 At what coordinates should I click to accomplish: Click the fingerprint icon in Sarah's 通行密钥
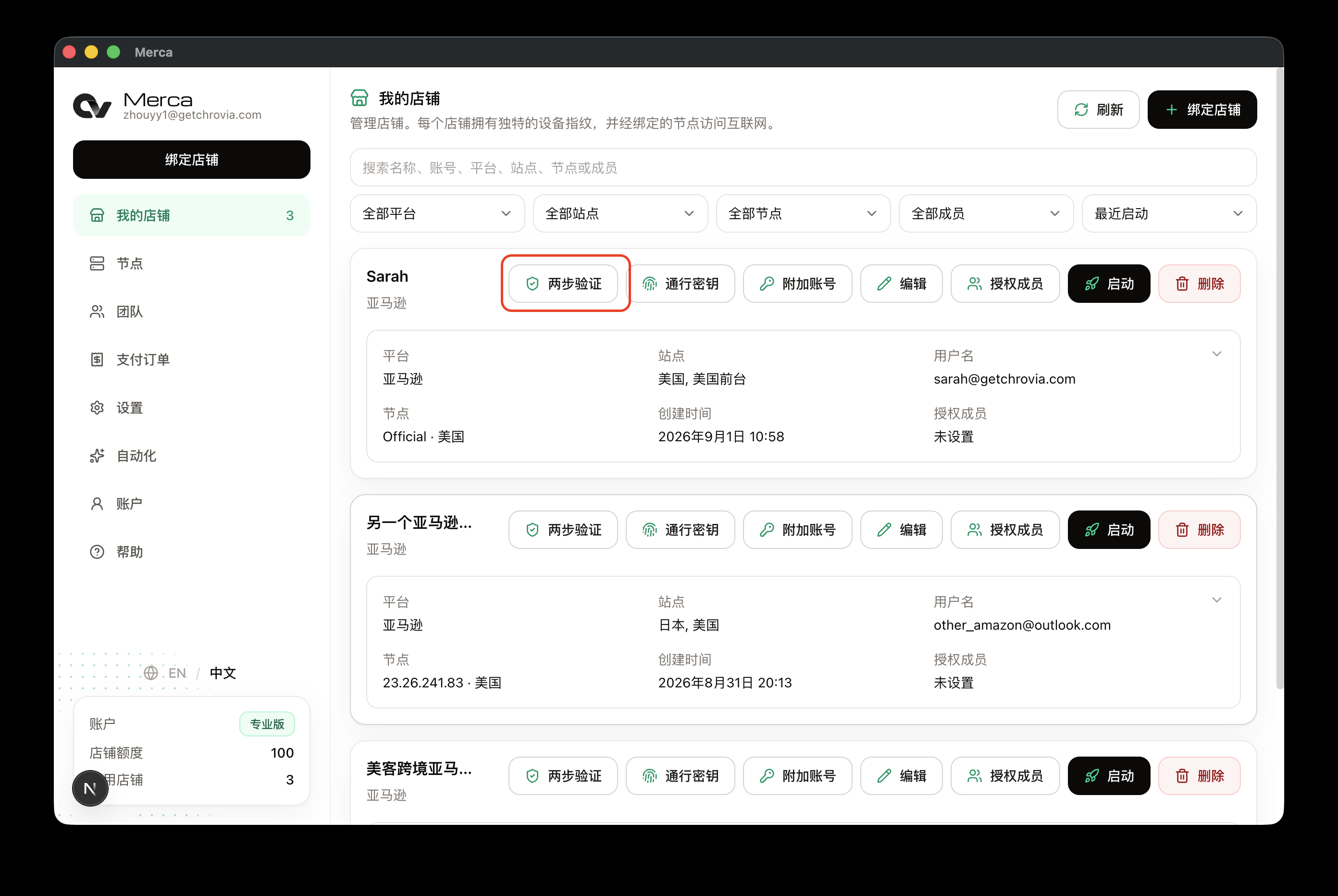pos(650,284)
